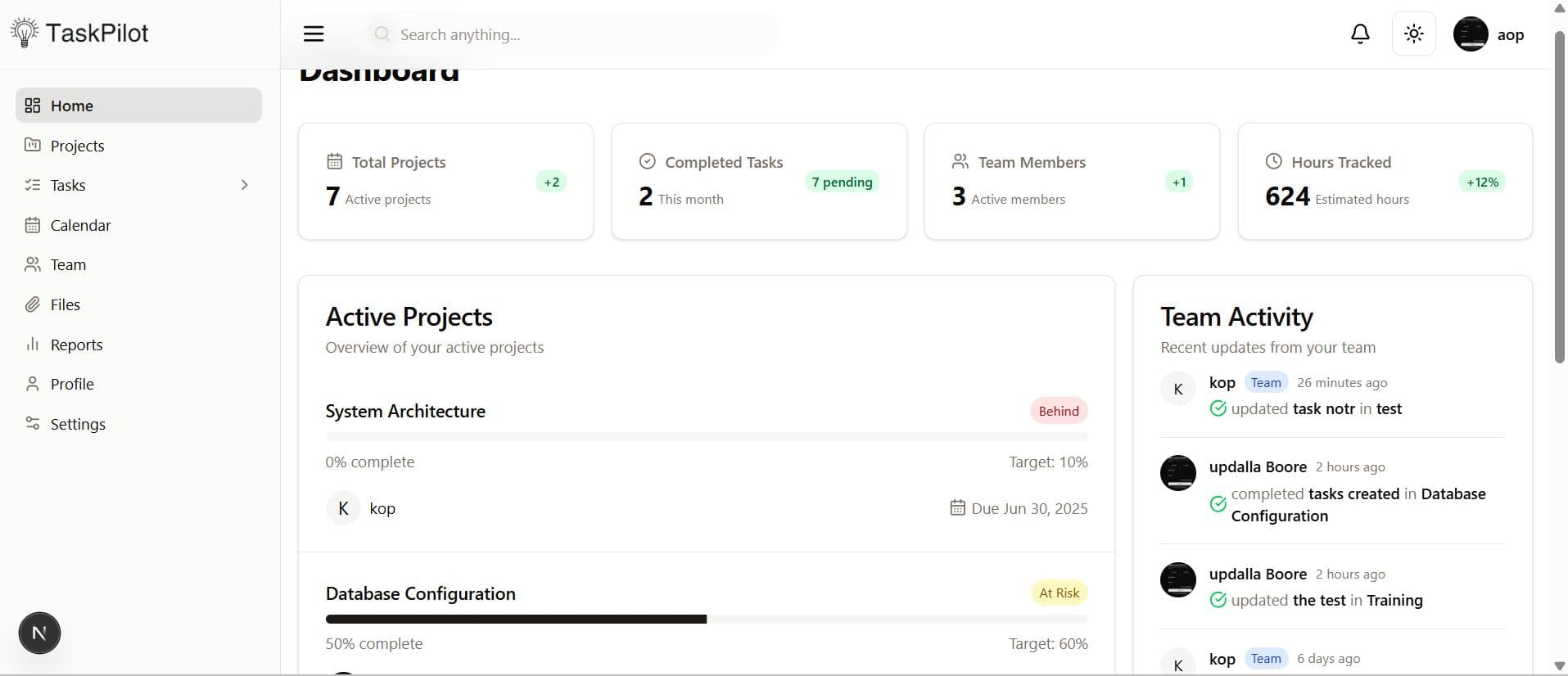Image resolution: width=1568 pixels, height=676 pixels.
Task: Click the +1 badge on Team Members
Action: click(1179, 182)
